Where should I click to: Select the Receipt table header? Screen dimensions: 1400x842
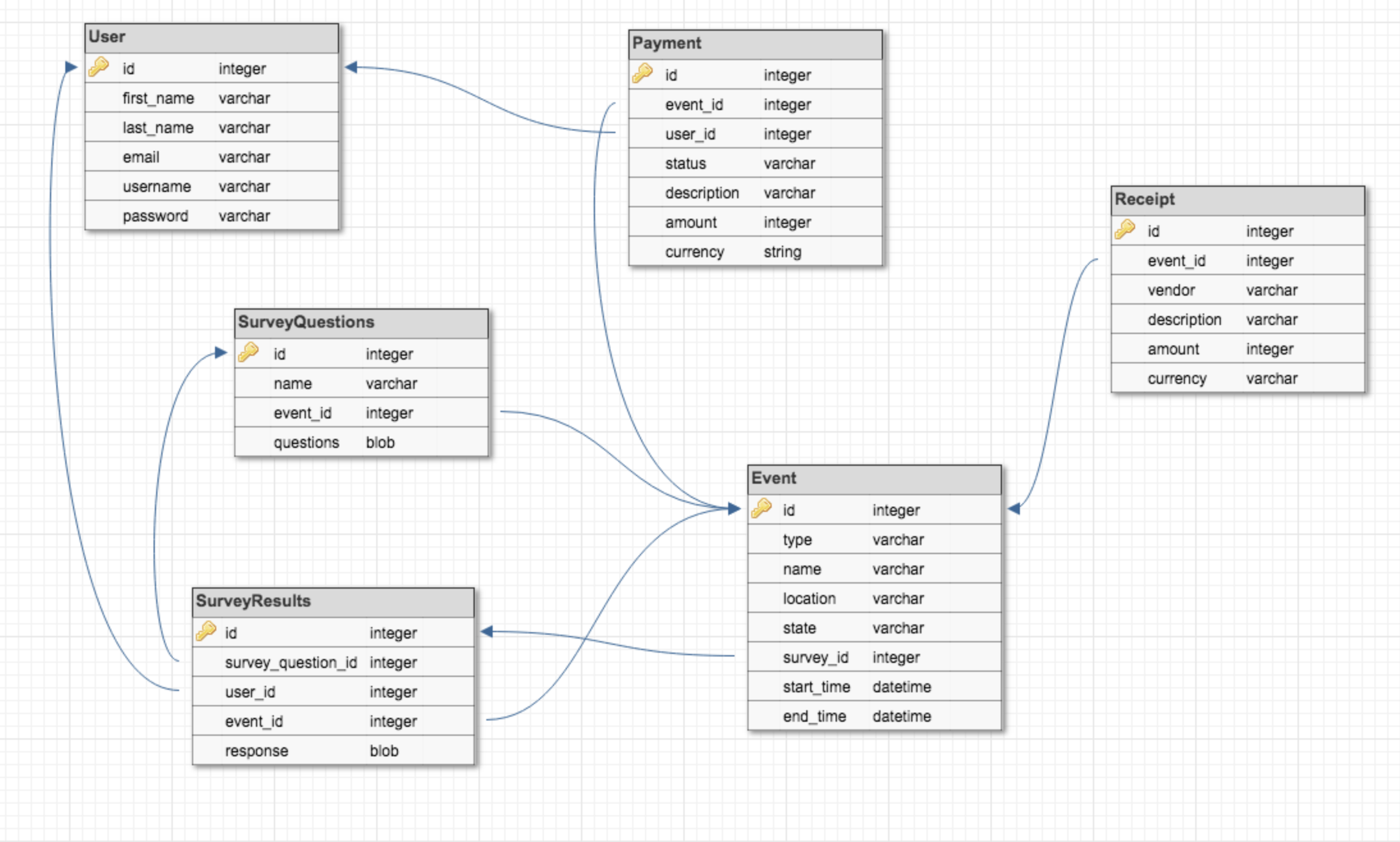coord(1237,200)
